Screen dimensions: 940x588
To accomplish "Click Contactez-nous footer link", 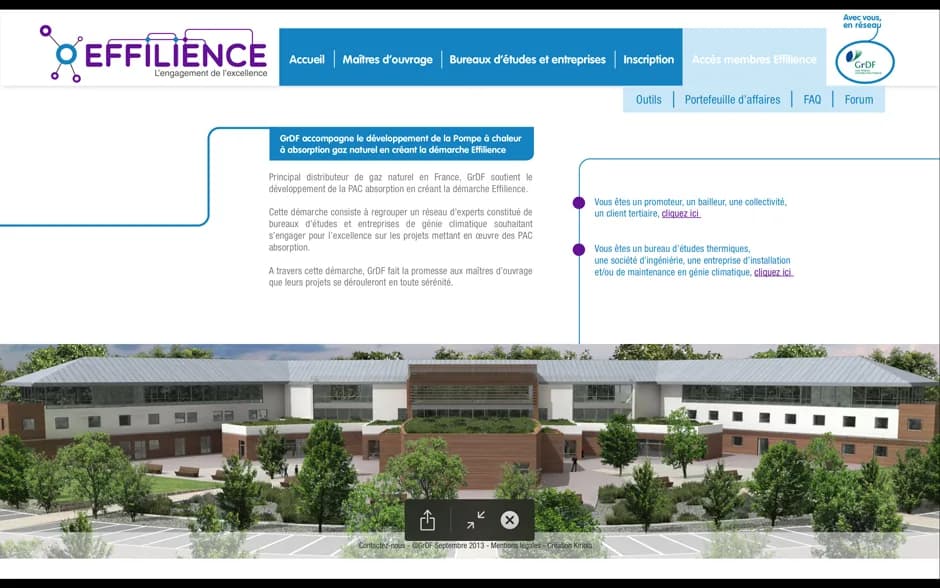I will coord(382,545).
